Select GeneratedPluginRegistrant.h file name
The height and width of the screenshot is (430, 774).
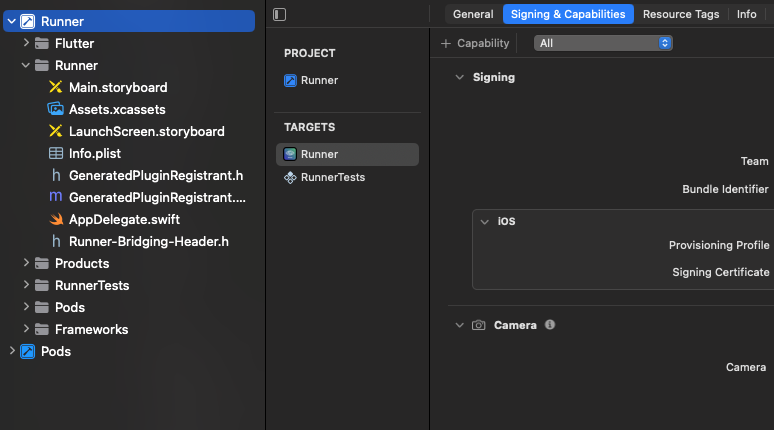(x=156, y=175)
